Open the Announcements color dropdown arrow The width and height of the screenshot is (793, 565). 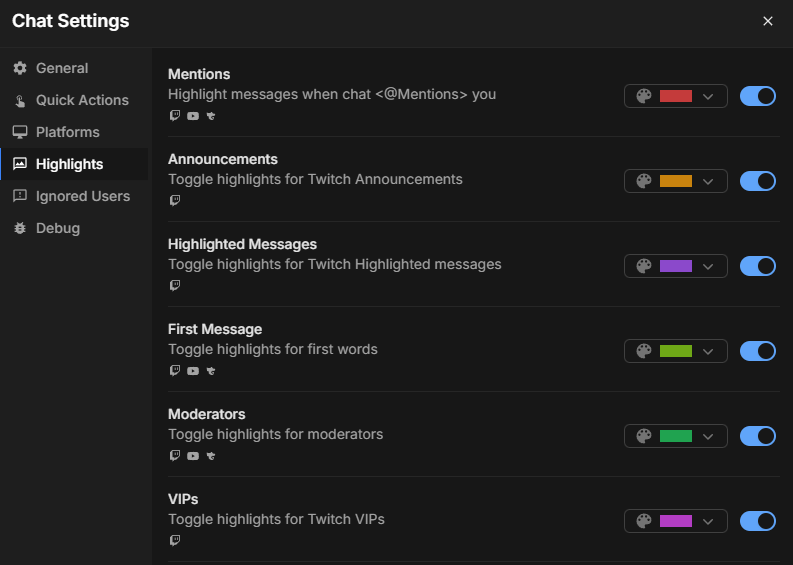pyautogui.click(x=708, y=182)
